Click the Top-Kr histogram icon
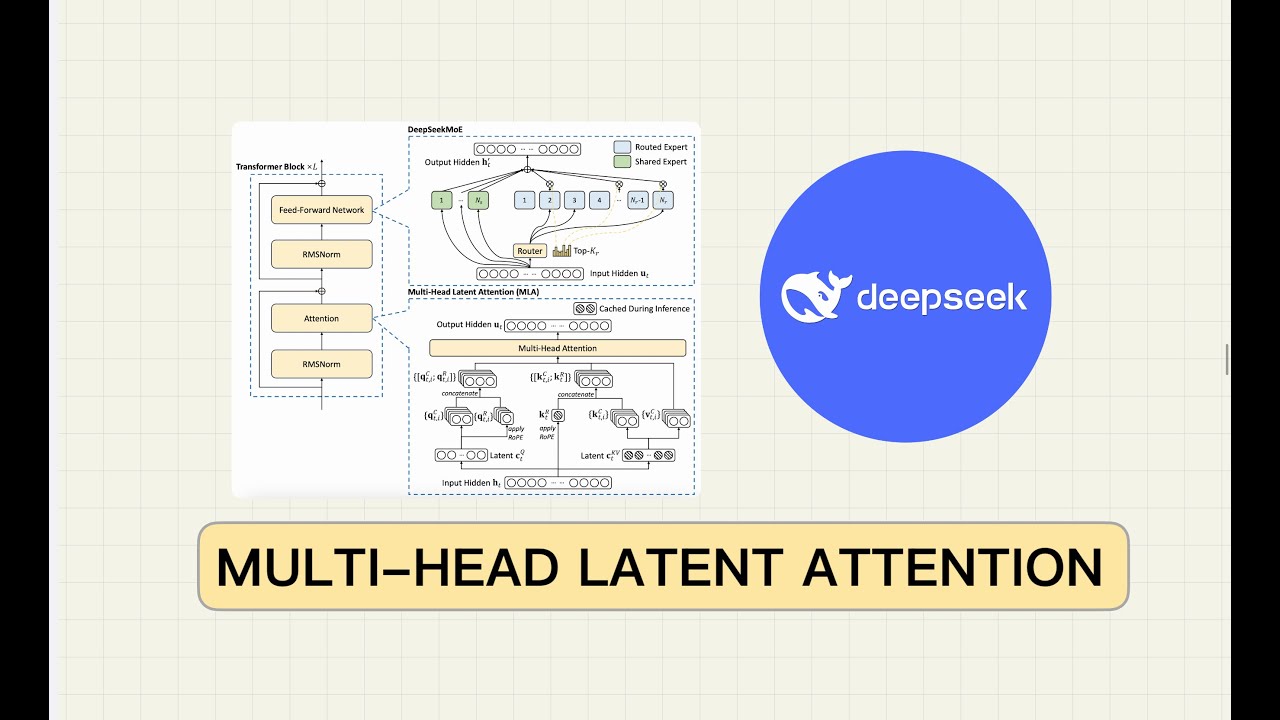This screenshot has height=720, width=1280. pyautogui.click(x=561, y=251)
